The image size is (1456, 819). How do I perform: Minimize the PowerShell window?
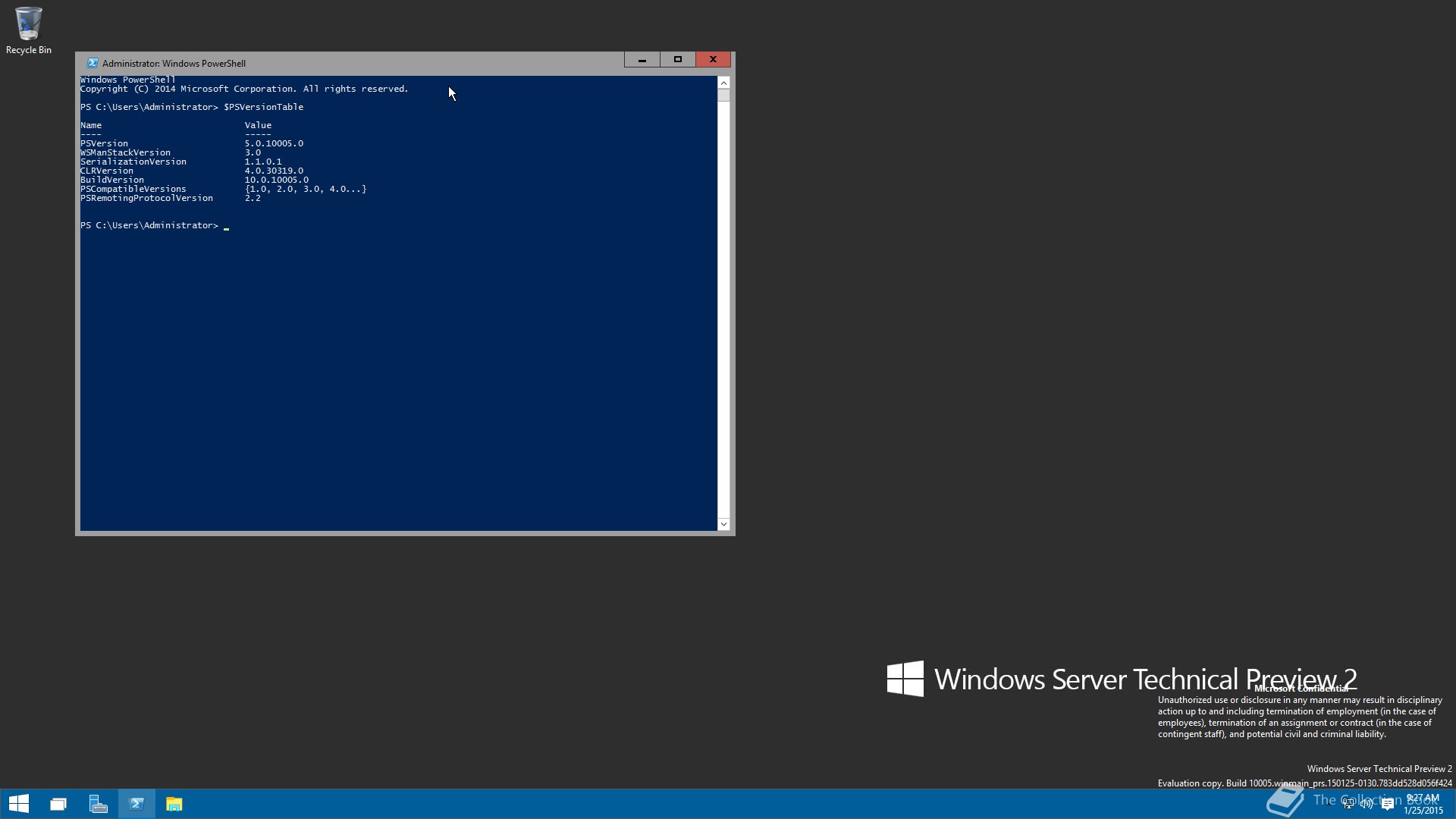tap(642, 60)
